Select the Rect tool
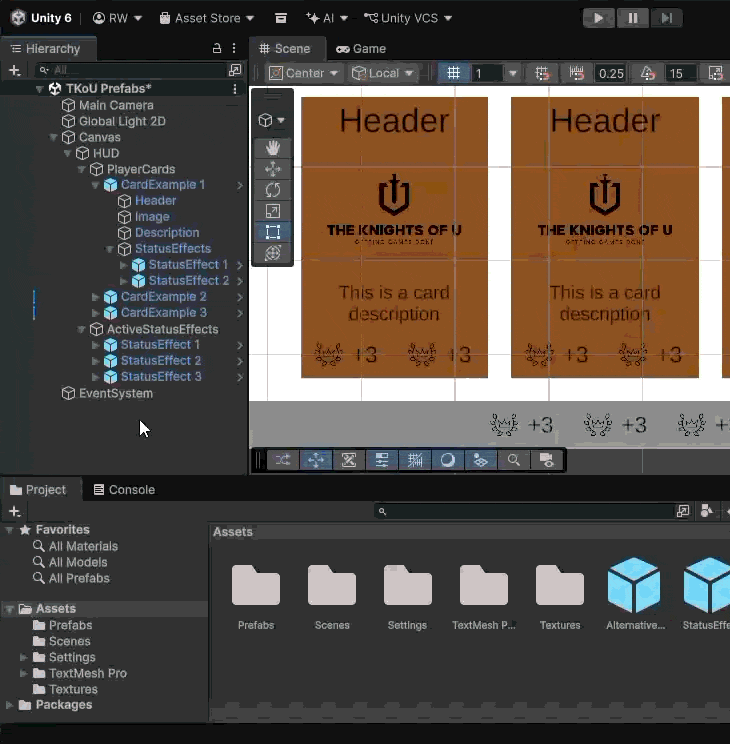The height and width of the screenshot is (744, 730). coord(272,232)
